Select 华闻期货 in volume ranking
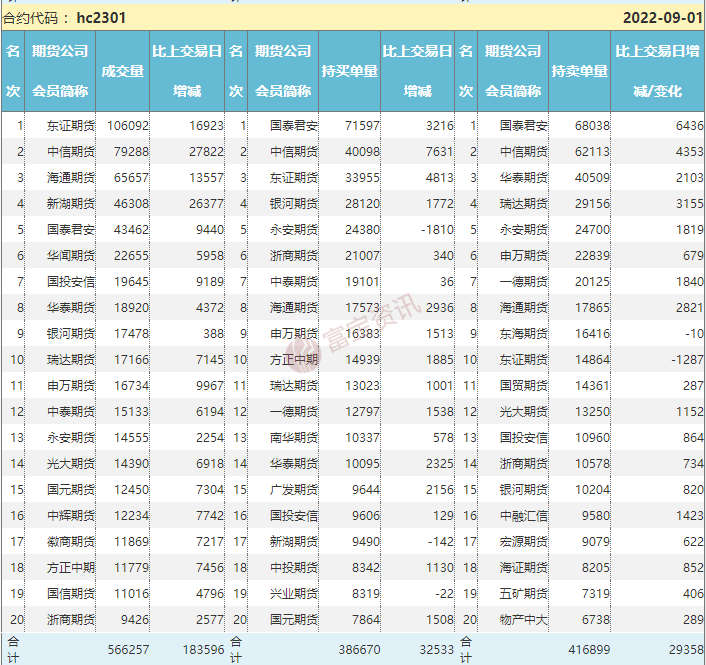Screen dimensions: 706x665 tap(71, 256)
